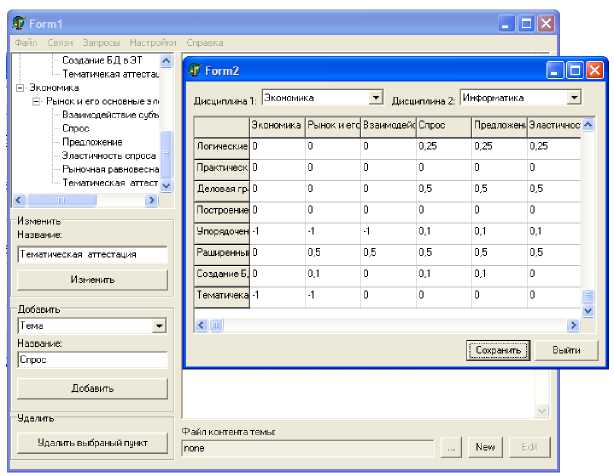
Task: Collapse the Рынок и его основные tree node
Action: (x=35, y=102)
